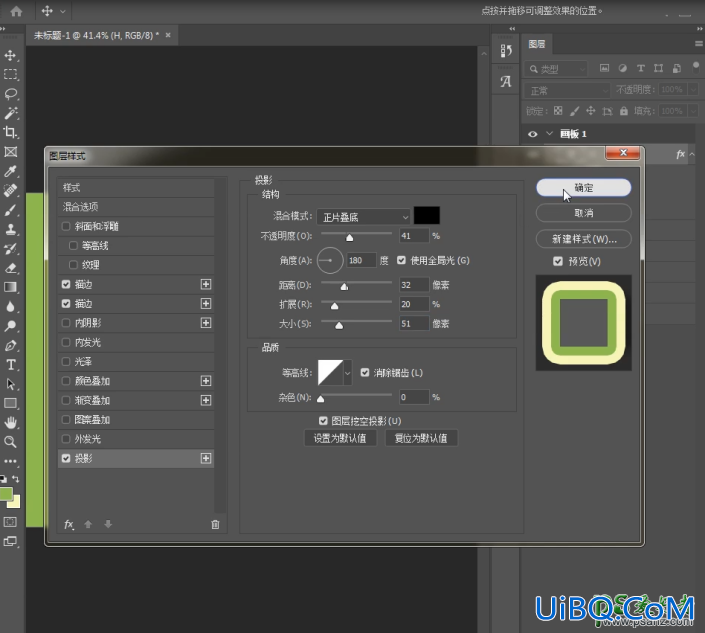
Task: Open Move tool preset dropdown in options bar
Action: pos(63,11)
